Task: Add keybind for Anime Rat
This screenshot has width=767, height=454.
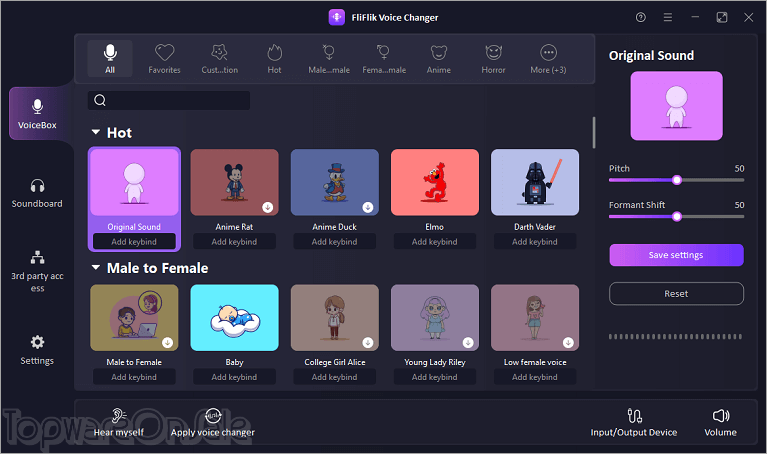Action: coord(234,242)
